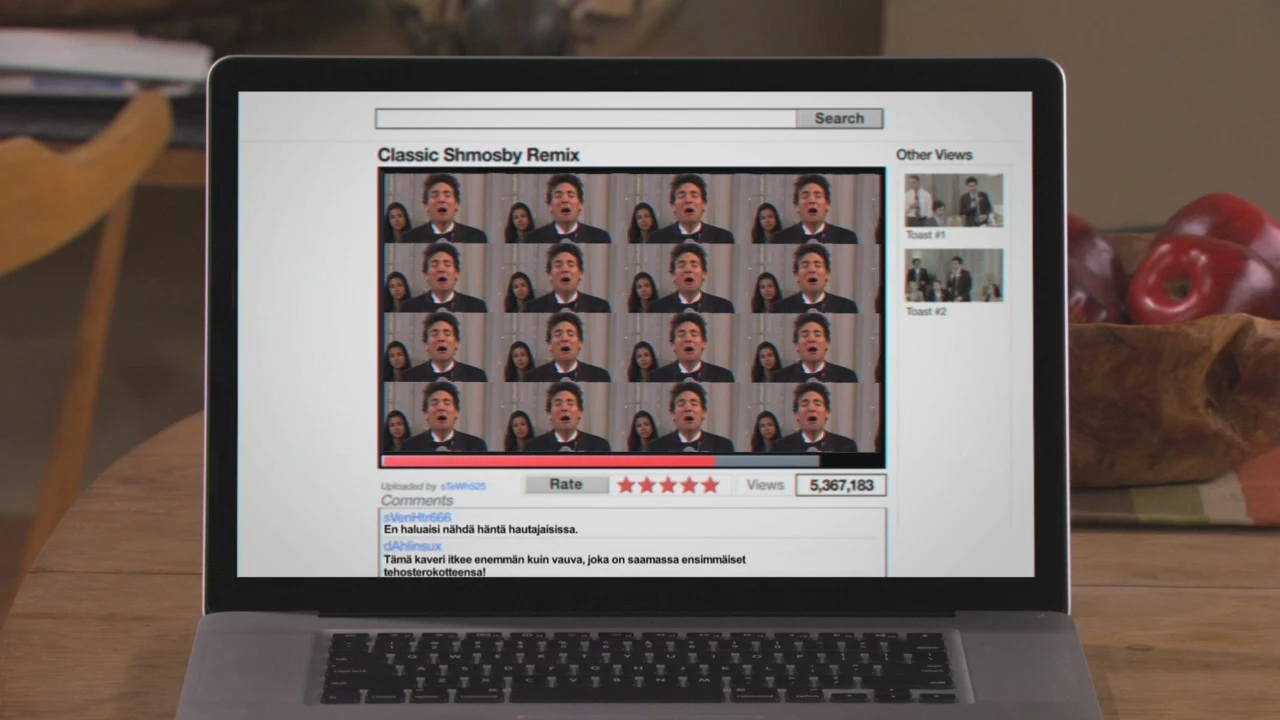This screenshot has width=1280, height=720.
Task: Click the Rate button
Action: 566,485
